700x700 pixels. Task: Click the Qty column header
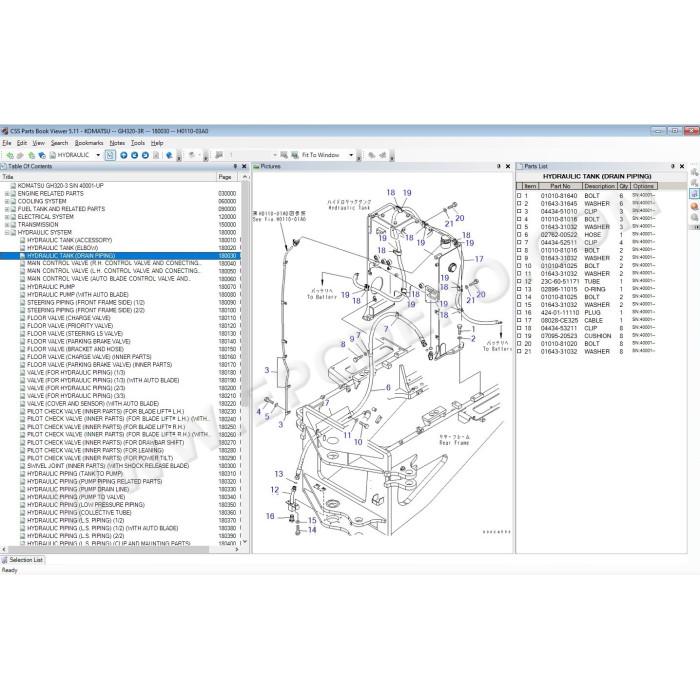tap(624, 186)
